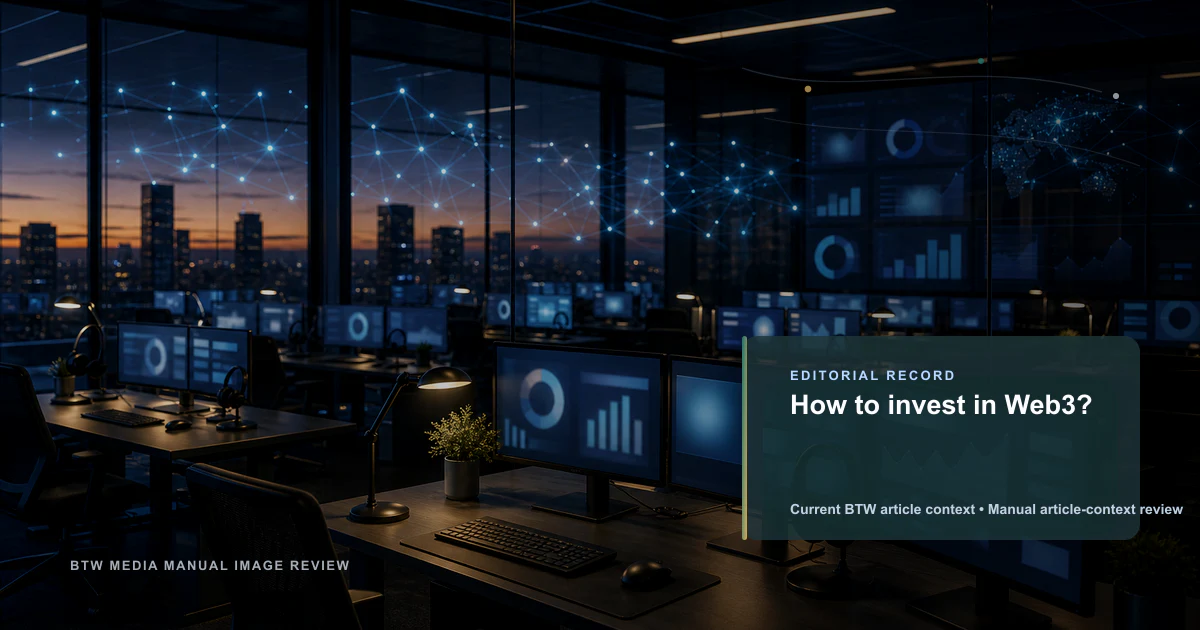Click the 'Current BTW article context' caption text
Viewport: 1200px width, 630px height.
[882, 509]
